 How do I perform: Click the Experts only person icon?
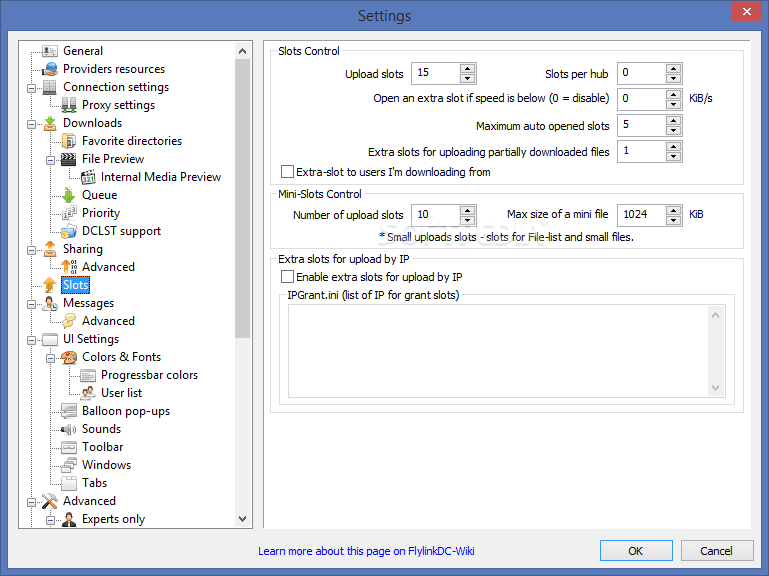(x=69, y=519)
